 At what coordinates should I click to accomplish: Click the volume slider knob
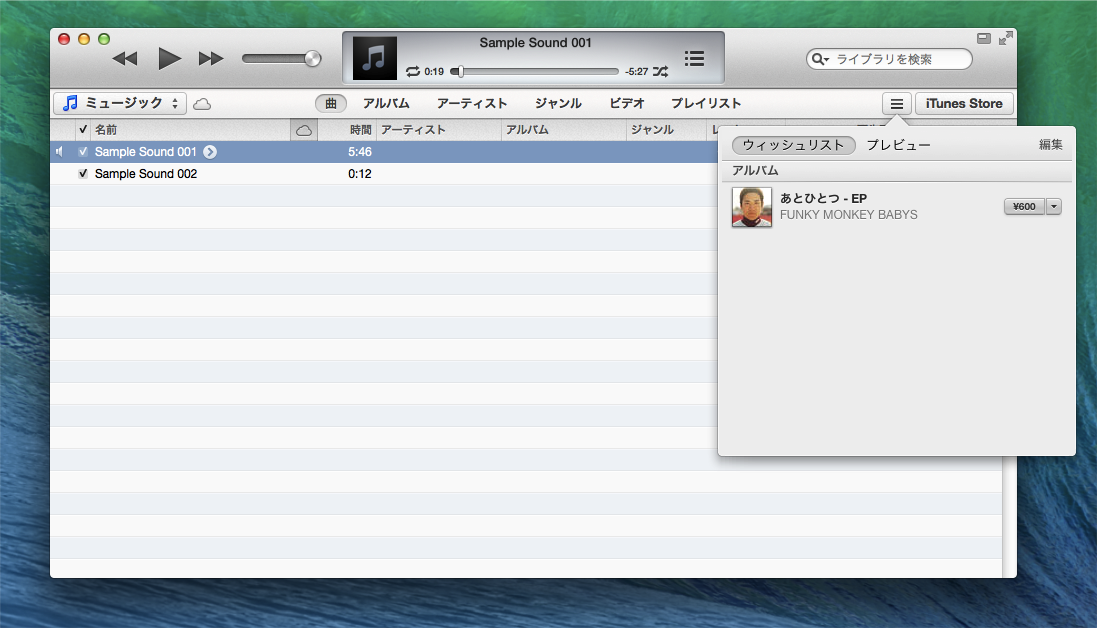click(313, 59)
